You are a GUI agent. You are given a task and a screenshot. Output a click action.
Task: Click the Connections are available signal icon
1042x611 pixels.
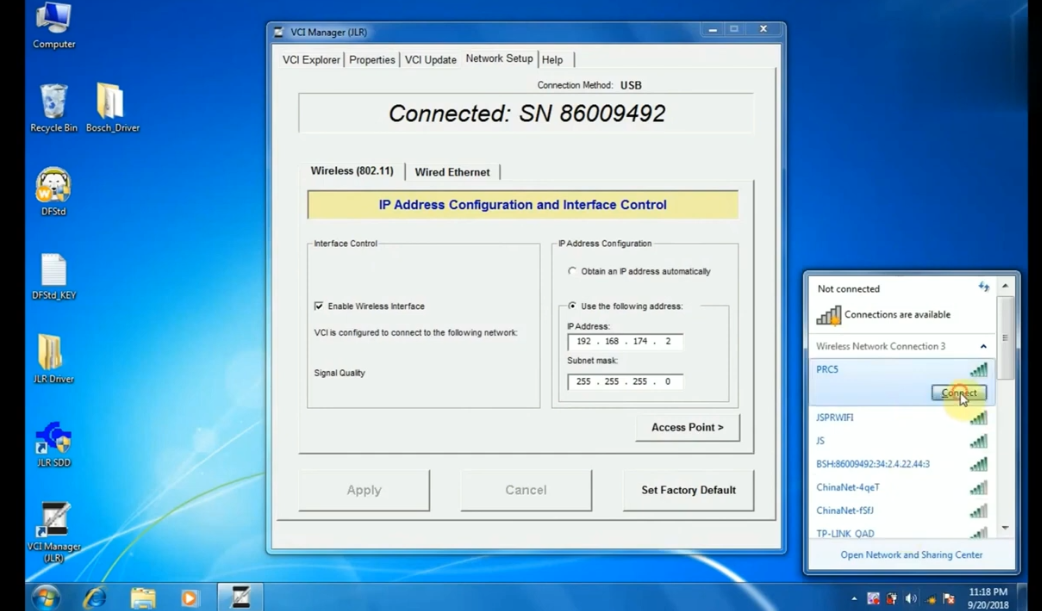(829, 315)
